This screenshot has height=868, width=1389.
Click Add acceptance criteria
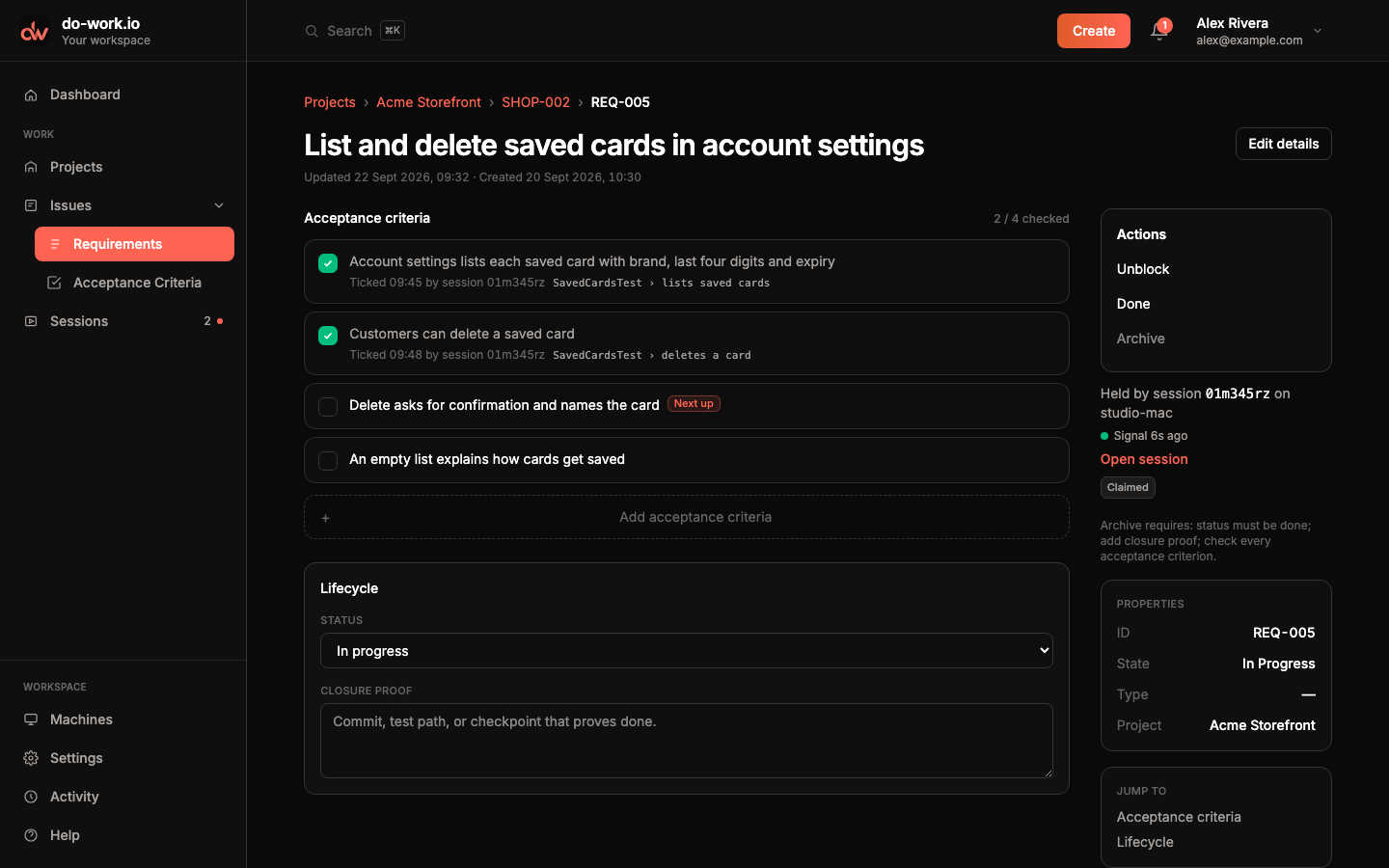(687, 517)
